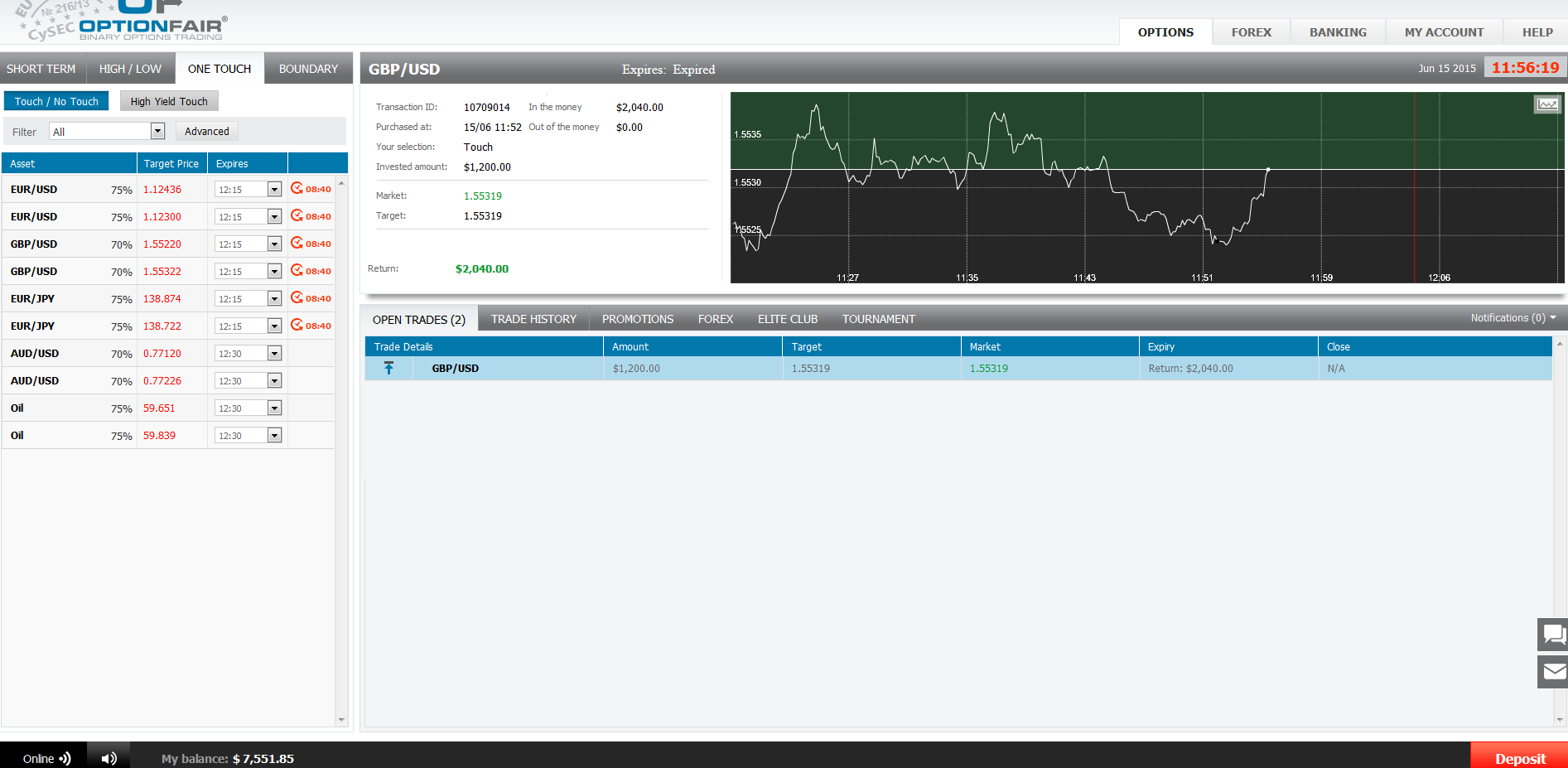Click the chart view icon on graph
This screenshot has width=1568, height=768.
point(1546,104)
